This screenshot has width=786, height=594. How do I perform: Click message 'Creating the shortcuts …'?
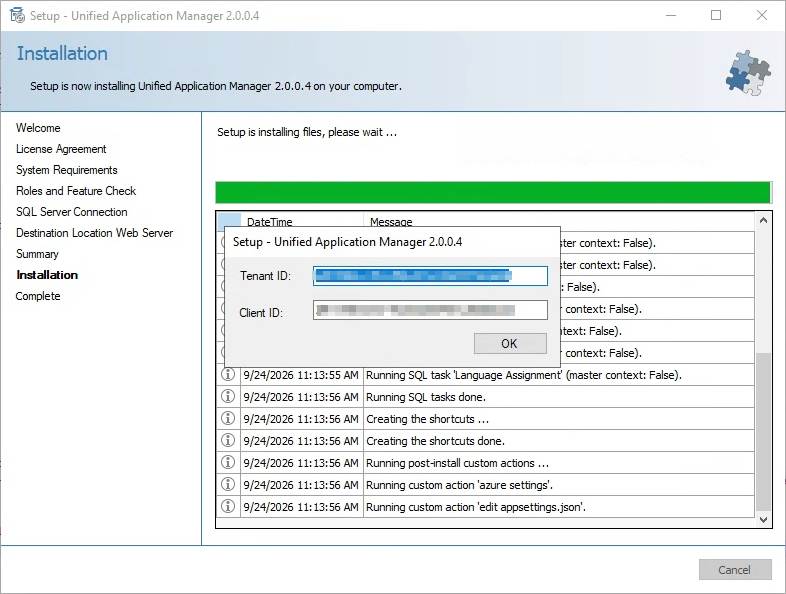point(427,419)
